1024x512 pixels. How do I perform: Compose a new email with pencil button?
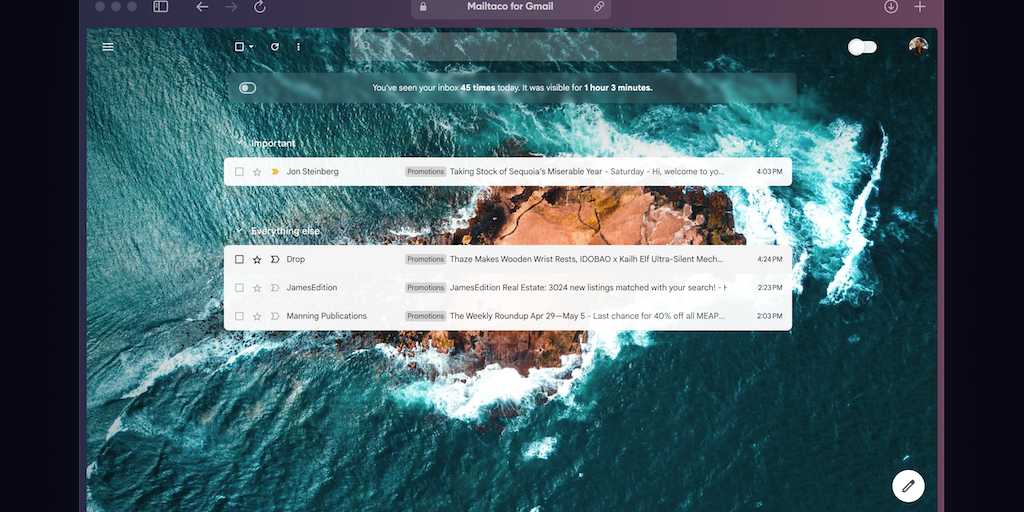(908, 486)
